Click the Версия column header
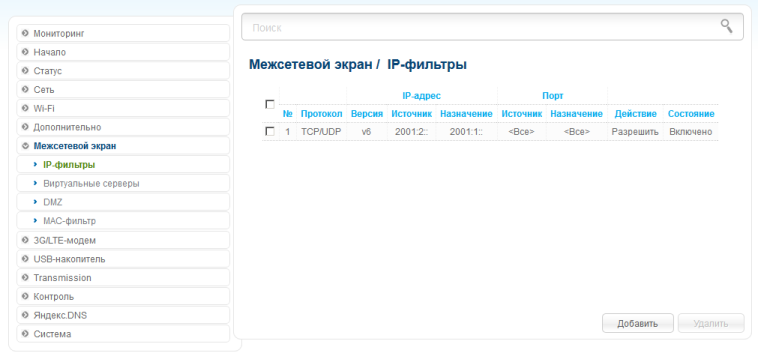The image size is (758, 362). [367, 114]
